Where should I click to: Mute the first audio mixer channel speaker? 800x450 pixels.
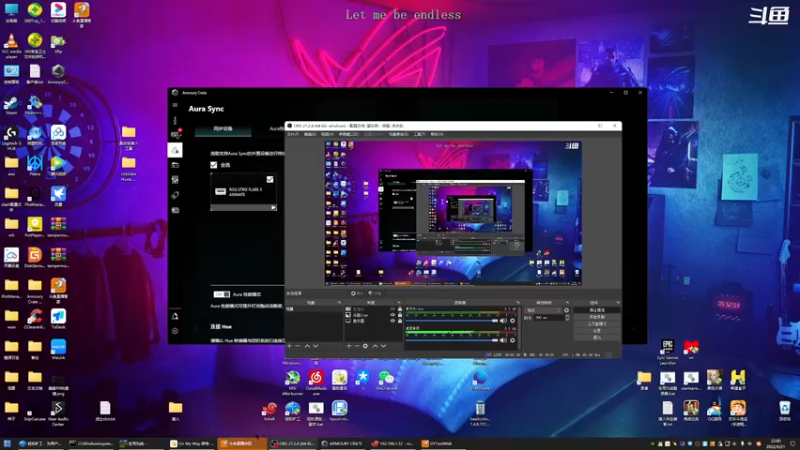coord(504,320)
